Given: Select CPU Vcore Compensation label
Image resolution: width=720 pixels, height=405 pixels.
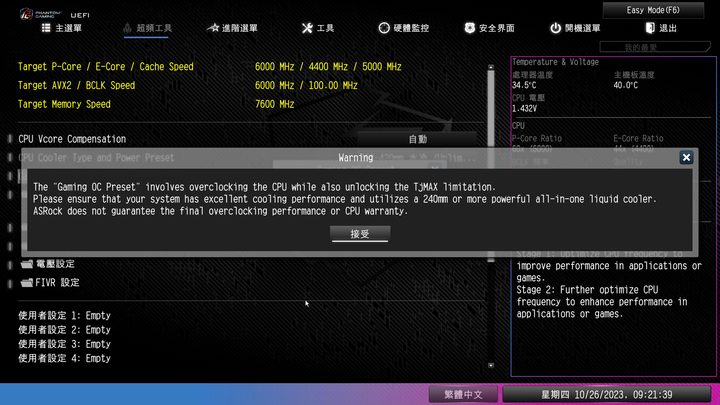Looking at the screenshot, I should [72, 139].
